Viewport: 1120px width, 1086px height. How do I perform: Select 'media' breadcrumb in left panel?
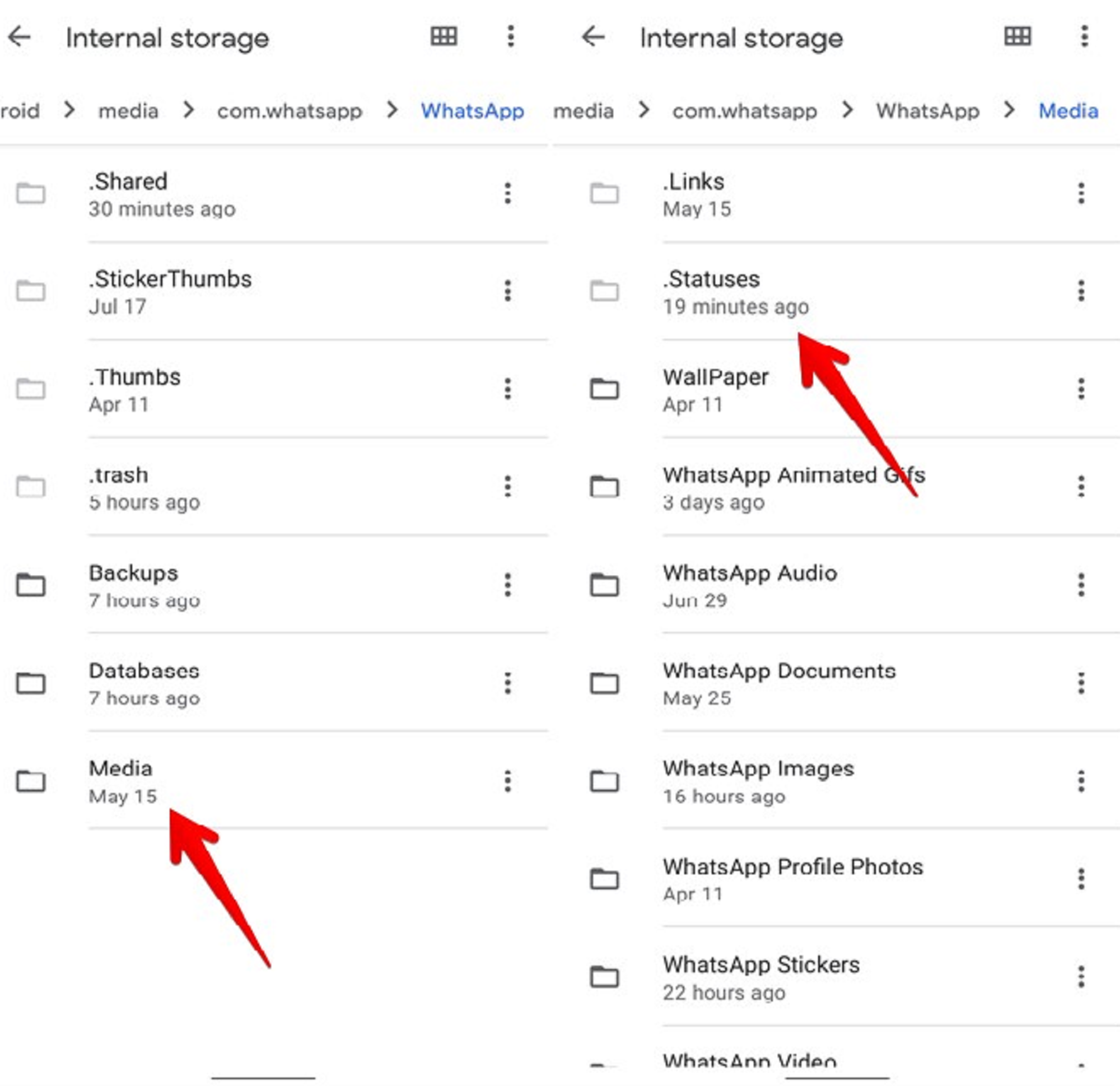click(x=128, y=111)
